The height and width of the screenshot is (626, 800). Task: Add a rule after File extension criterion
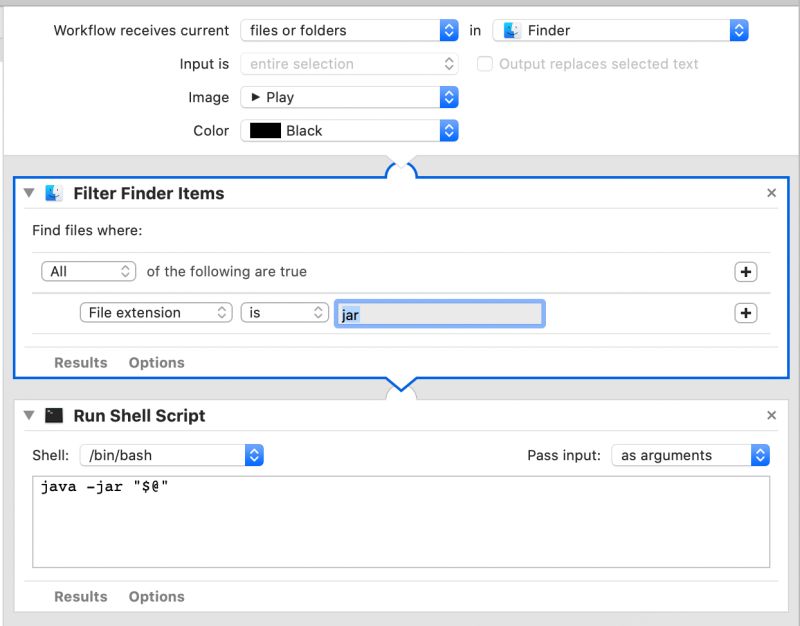[x=746, y=313]
